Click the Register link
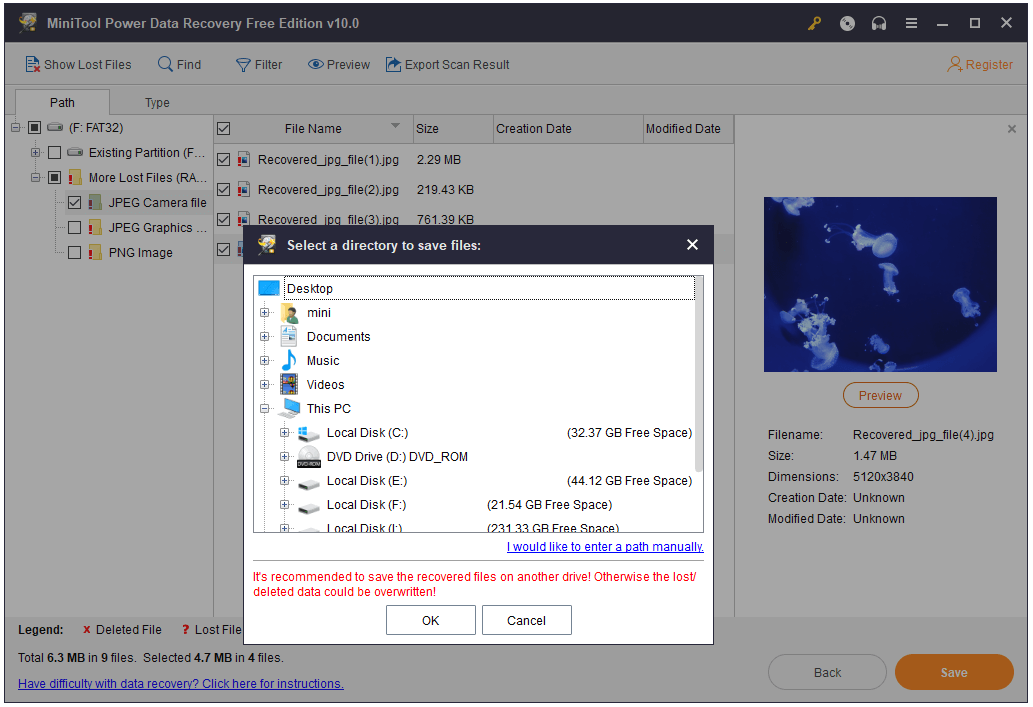 click(980, 65)
